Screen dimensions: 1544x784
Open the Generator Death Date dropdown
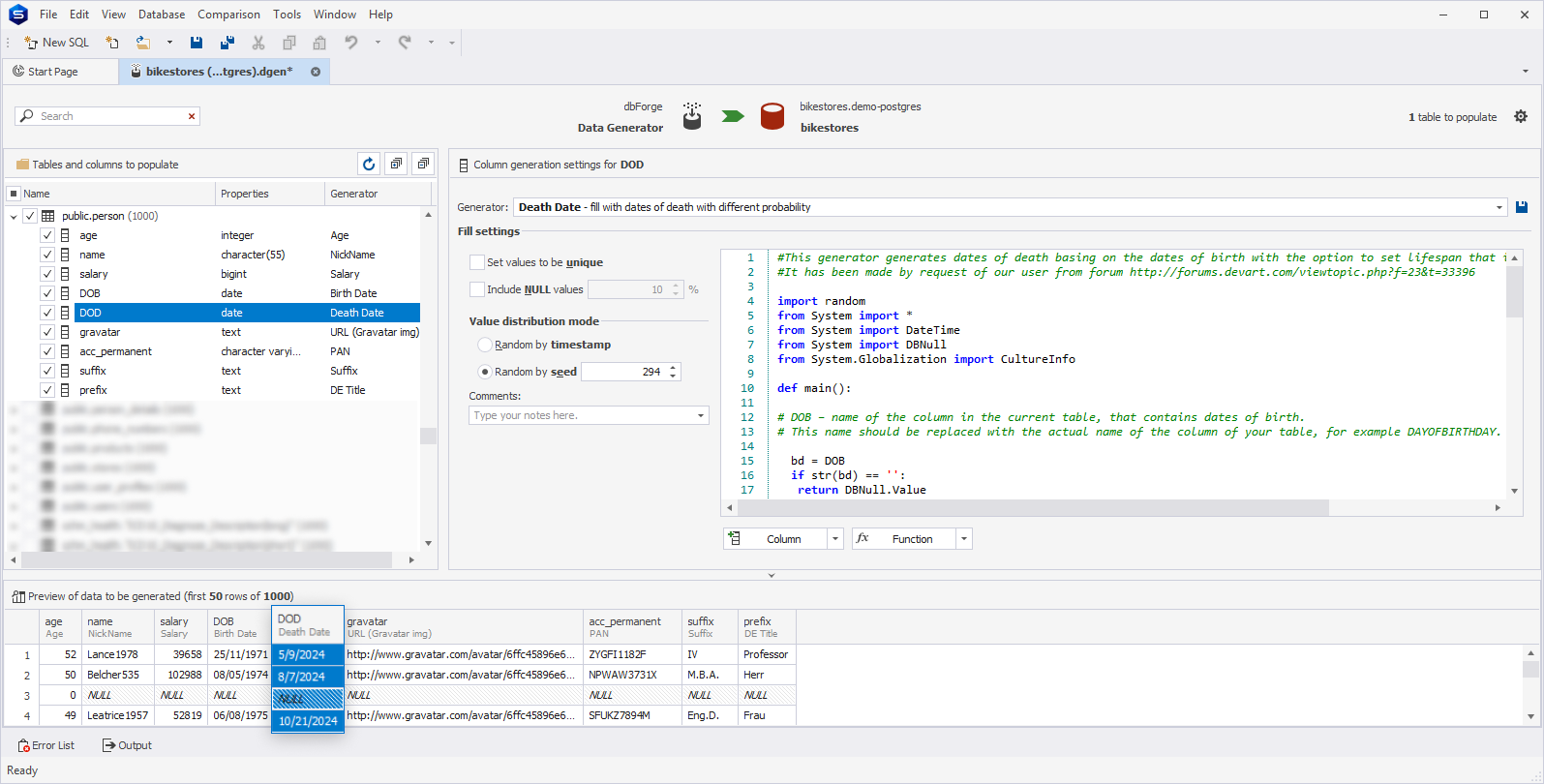(x=1499, y=207)
